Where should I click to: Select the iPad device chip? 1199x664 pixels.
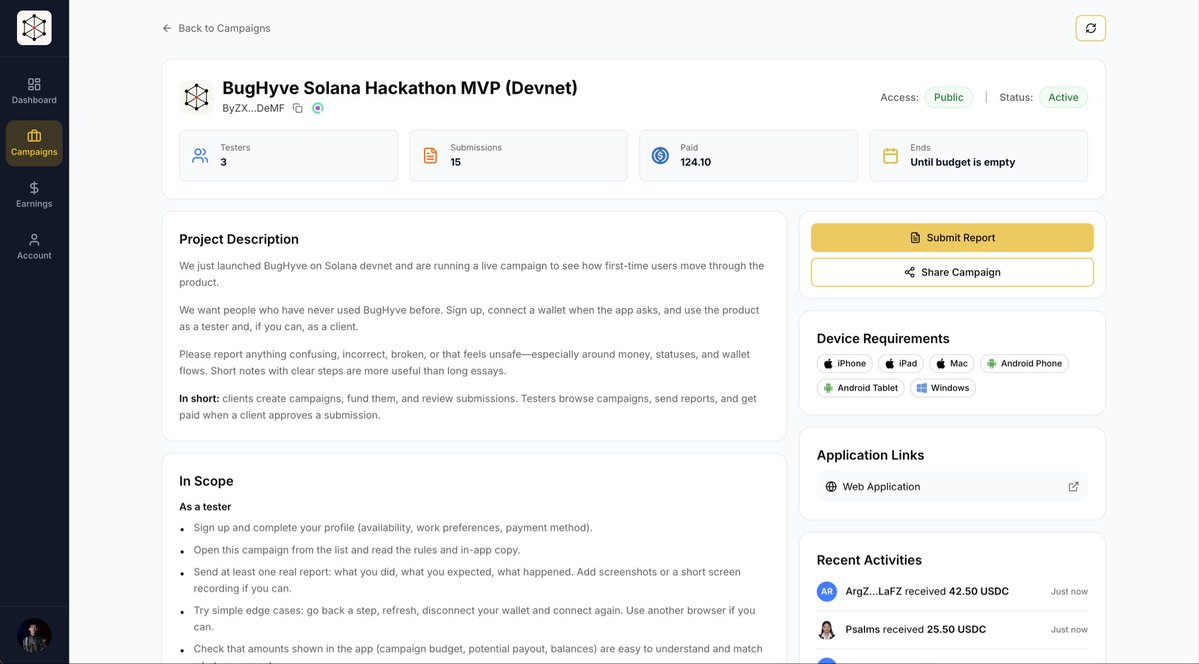click(901, 363)
